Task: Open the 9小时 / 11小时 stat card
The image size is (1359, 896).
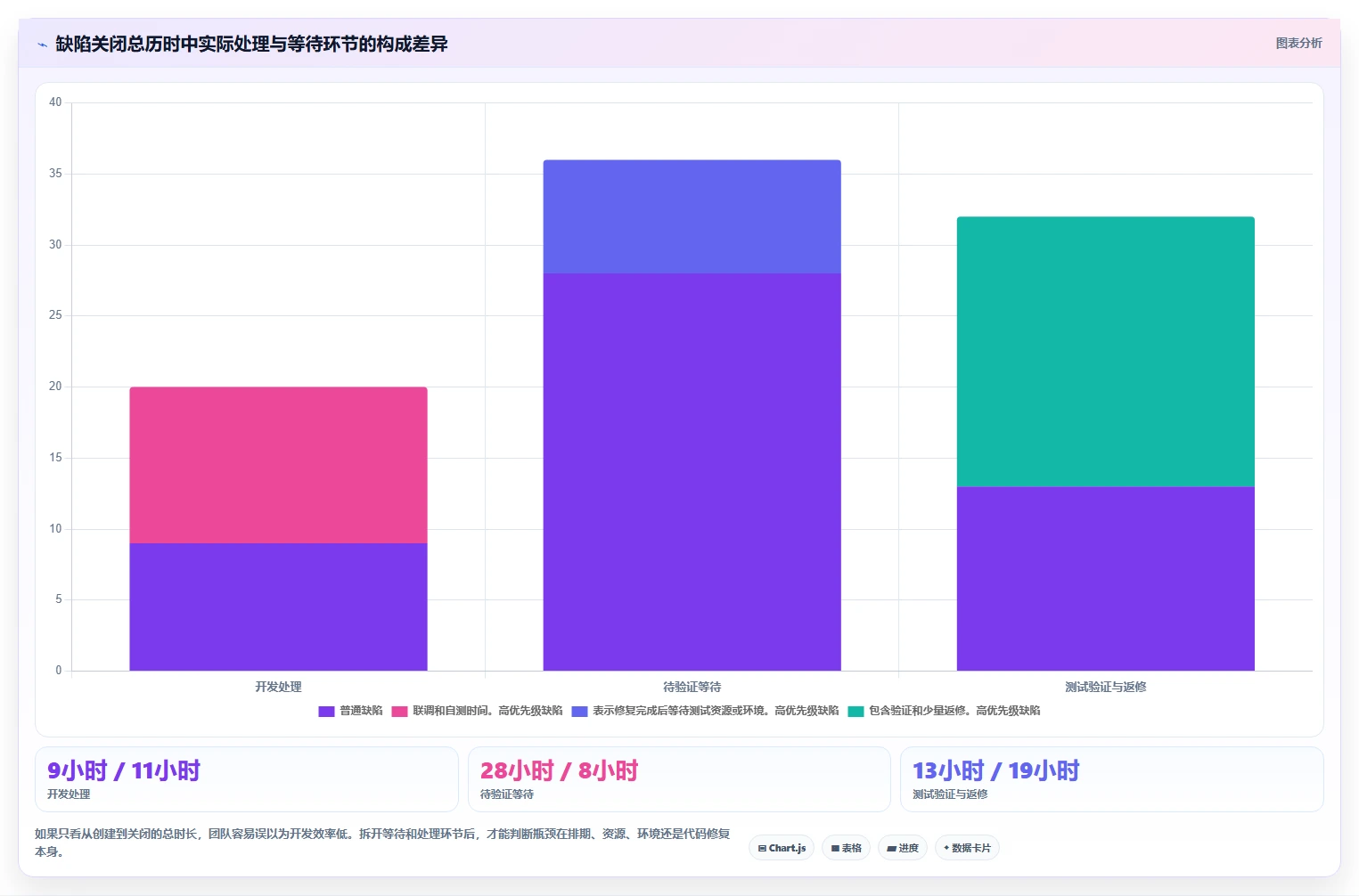Action: point(247,779)
